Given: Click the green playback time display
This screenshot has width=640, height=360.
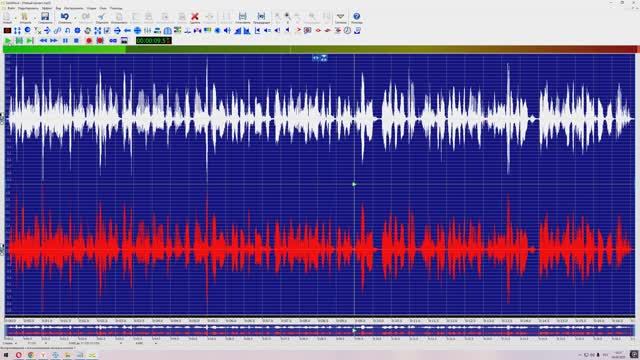Looking at the screenshot, I should [x=153, y=41].
